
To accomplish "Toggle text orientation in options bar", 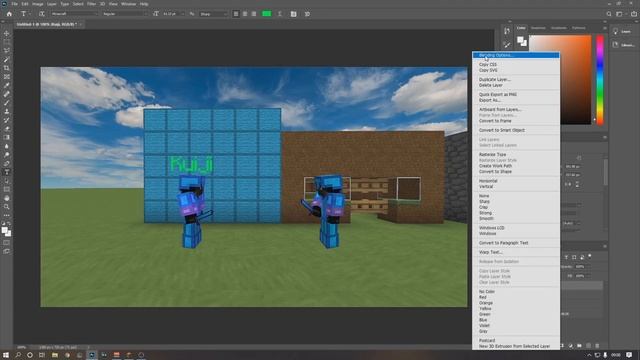I will click(x=42, y=14).
